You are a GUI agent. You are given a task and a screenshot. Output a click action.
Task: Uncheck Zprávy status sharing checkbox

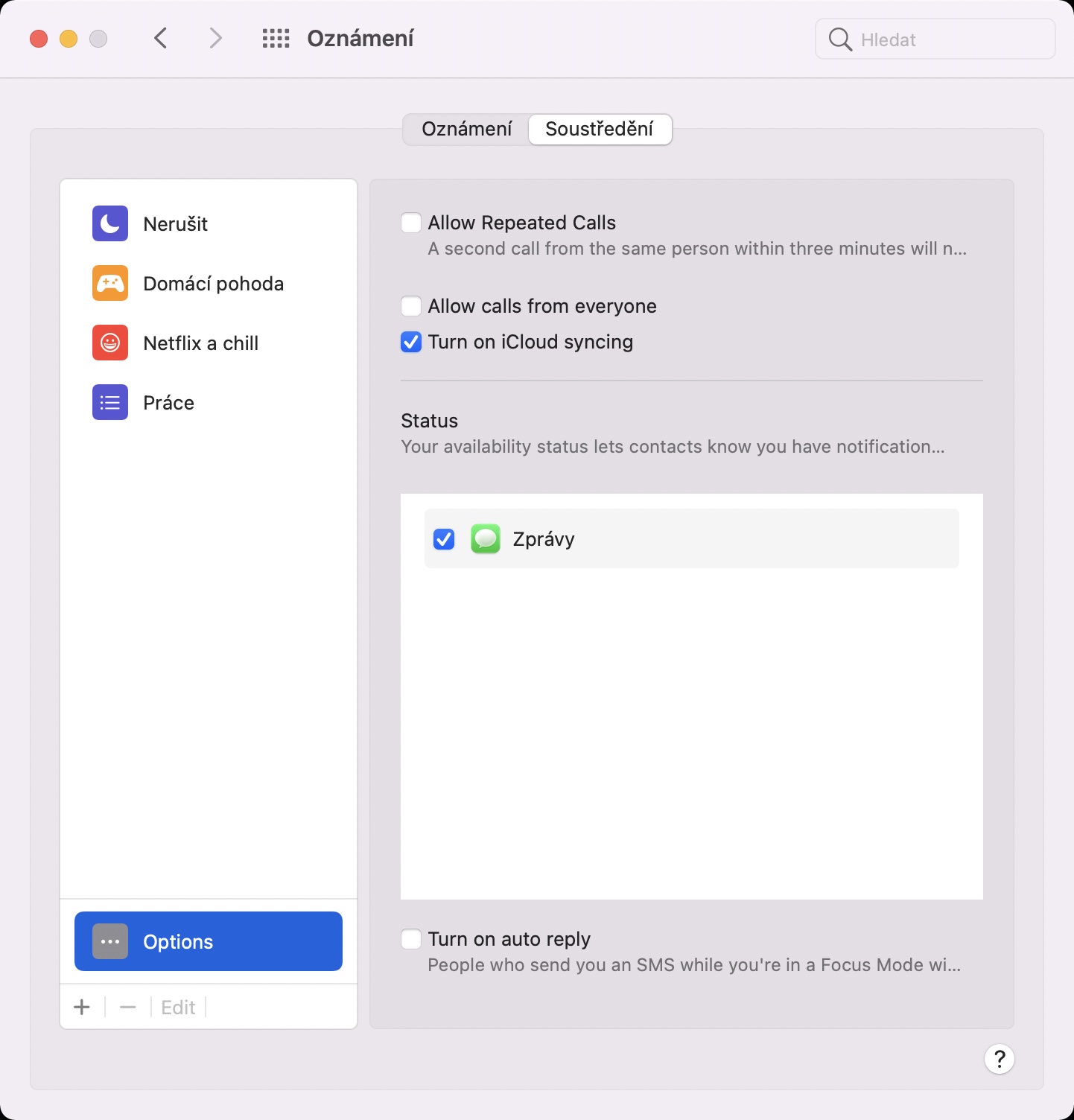[x=444, y=538]
